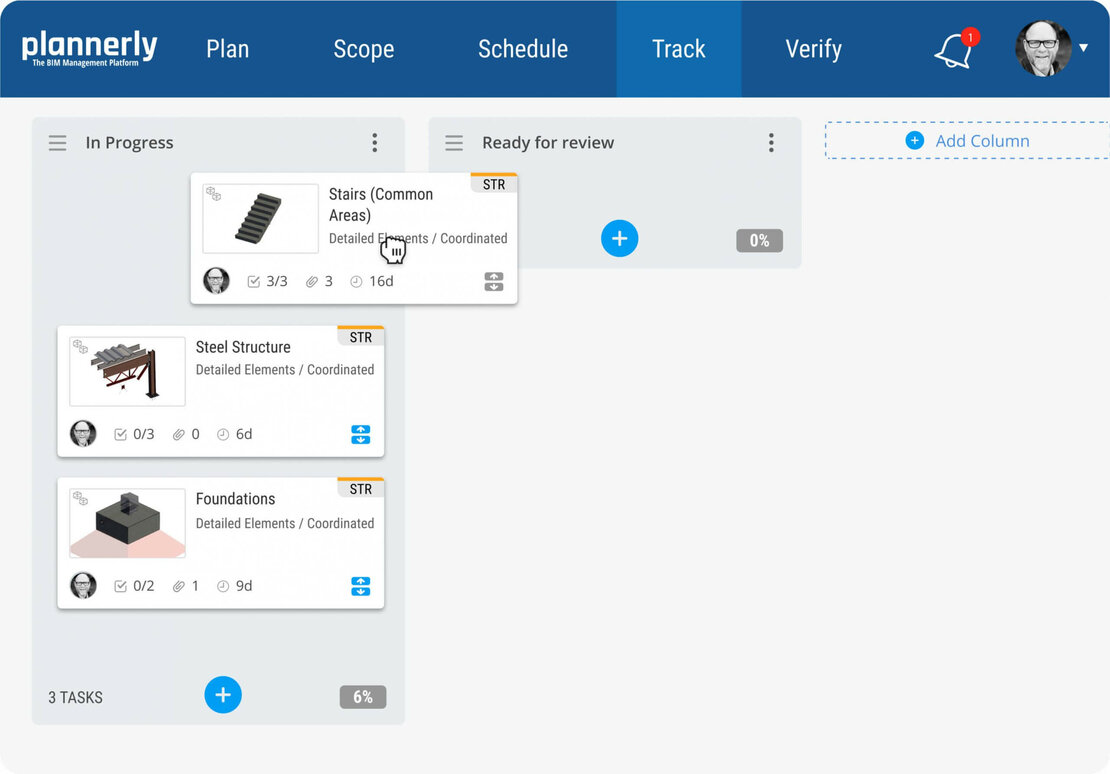Add a task to In Progress column

223,695
